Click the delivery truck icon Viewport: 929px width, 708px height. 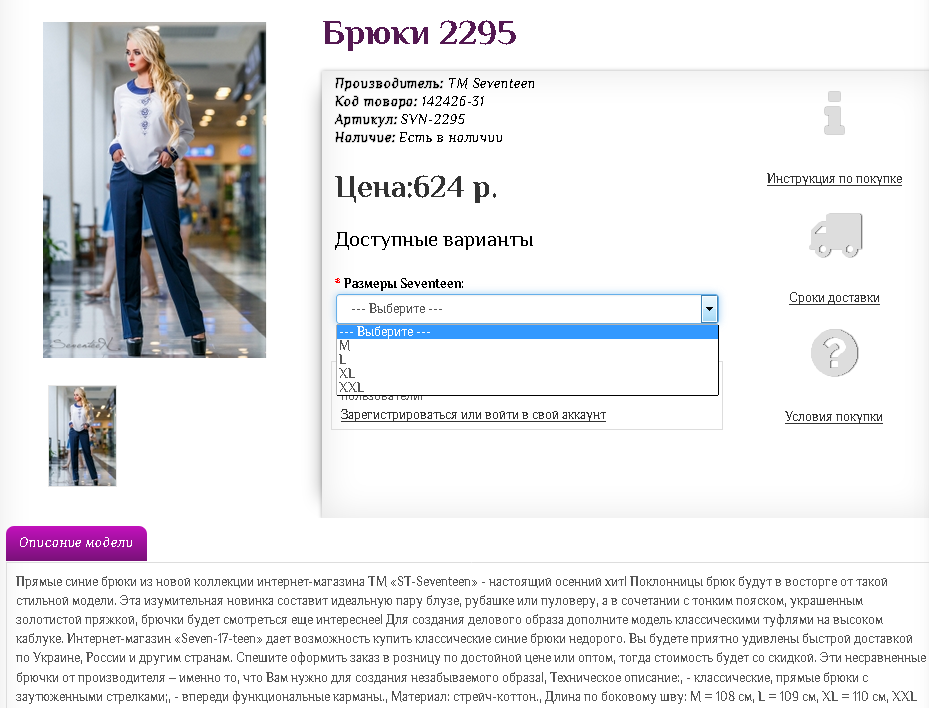[x=835, y=235]
